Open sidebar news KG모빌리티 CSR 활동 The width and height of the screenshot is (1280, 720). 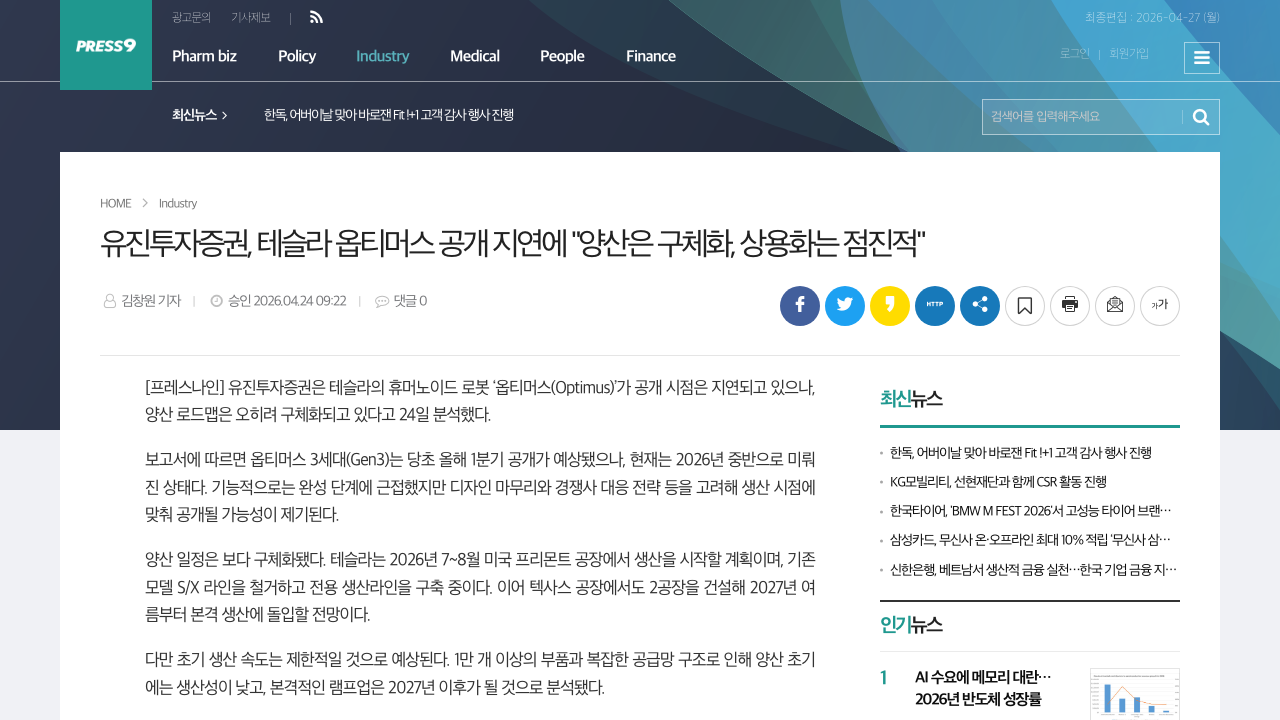pos(998,482)
